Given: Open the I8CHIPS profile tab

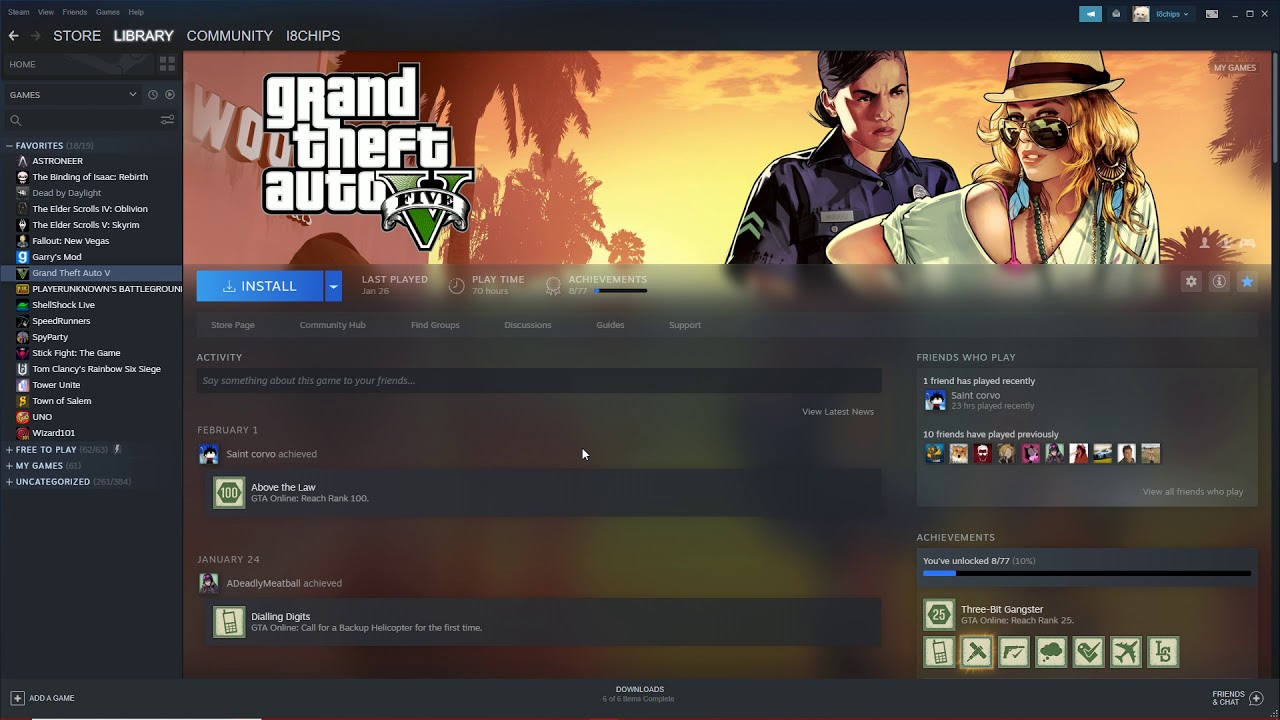Looking at the screenshot, I should point(313,35).
